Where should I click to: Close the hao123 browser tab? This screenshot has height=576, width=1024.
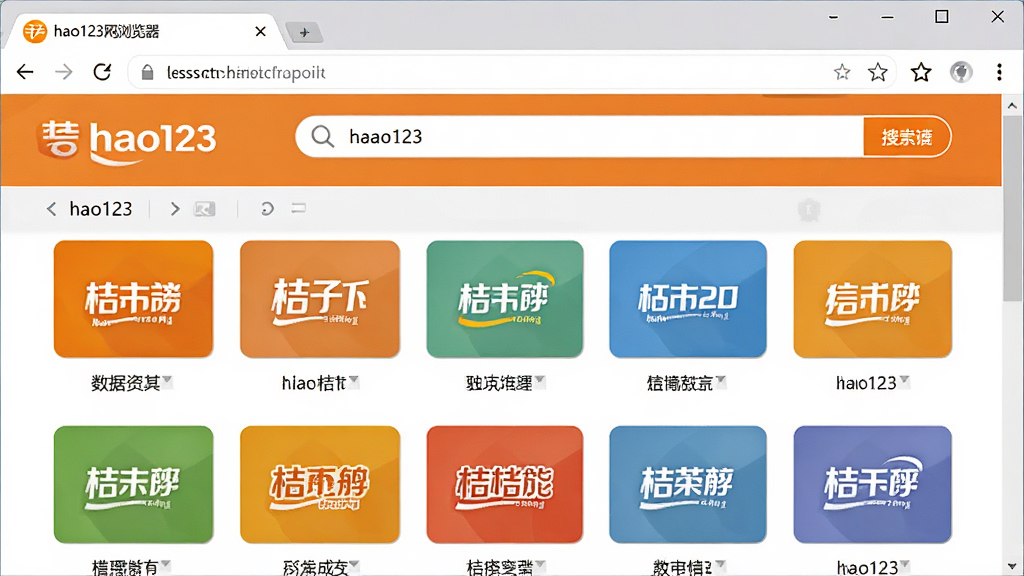(x=261, y=31)
